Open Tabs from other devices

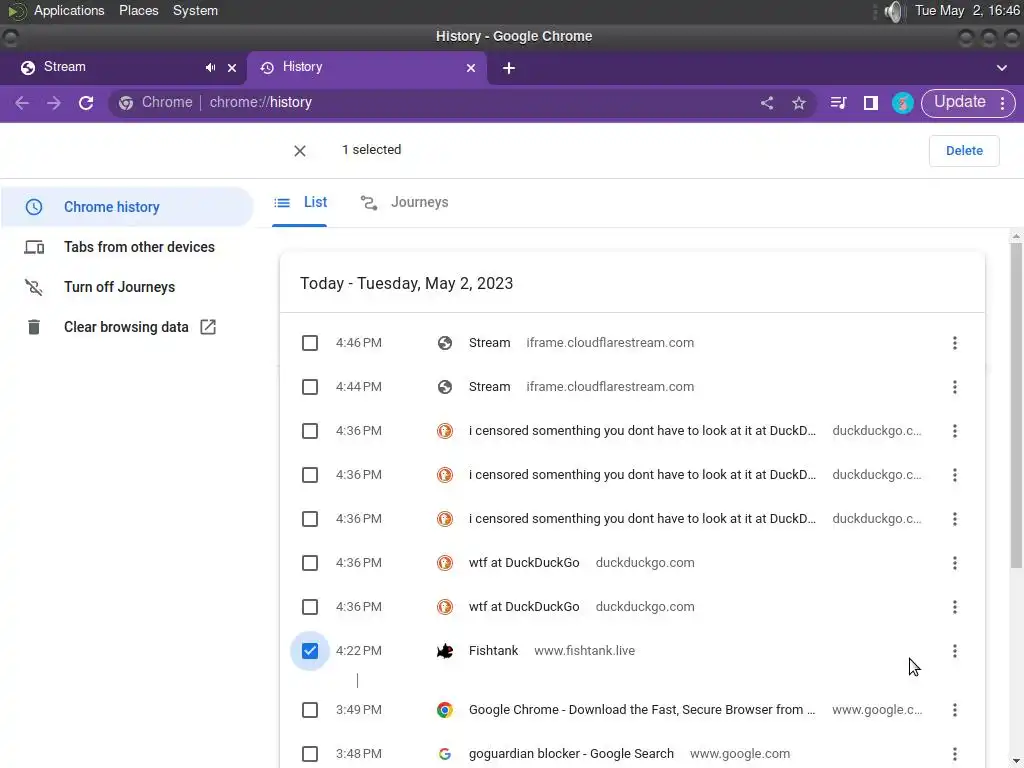pyautogui.click(x=127, y=247)
